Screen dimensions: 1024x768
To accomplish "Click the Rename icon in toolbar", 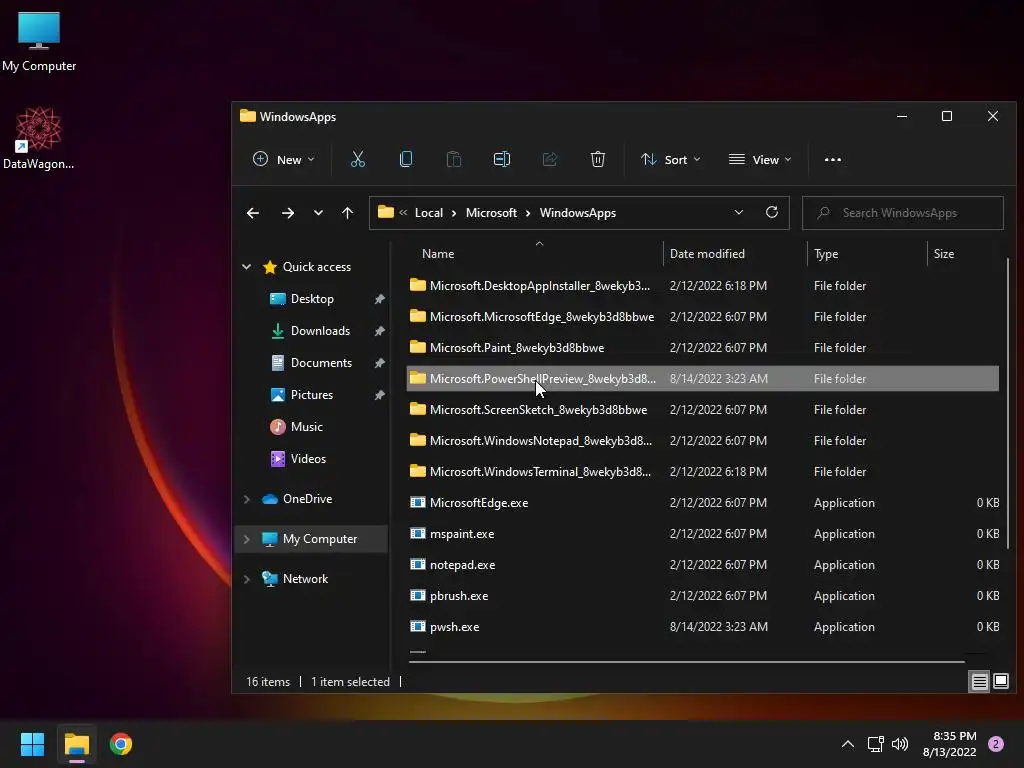I will click(502, 159).
